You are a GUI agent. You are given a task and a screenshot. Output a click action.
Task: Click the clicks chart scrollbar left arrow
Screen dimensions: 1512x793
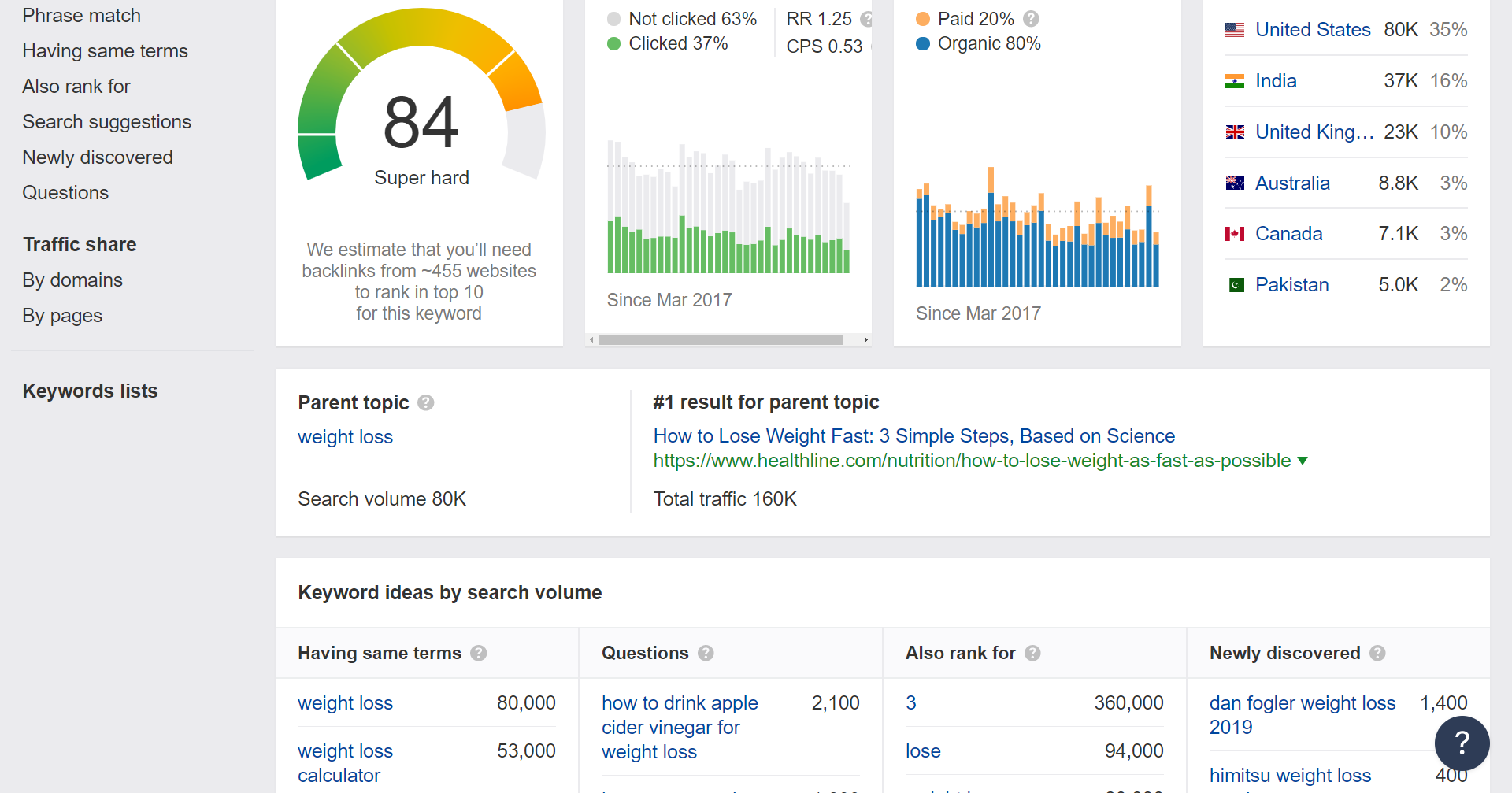tap(591, 340)
